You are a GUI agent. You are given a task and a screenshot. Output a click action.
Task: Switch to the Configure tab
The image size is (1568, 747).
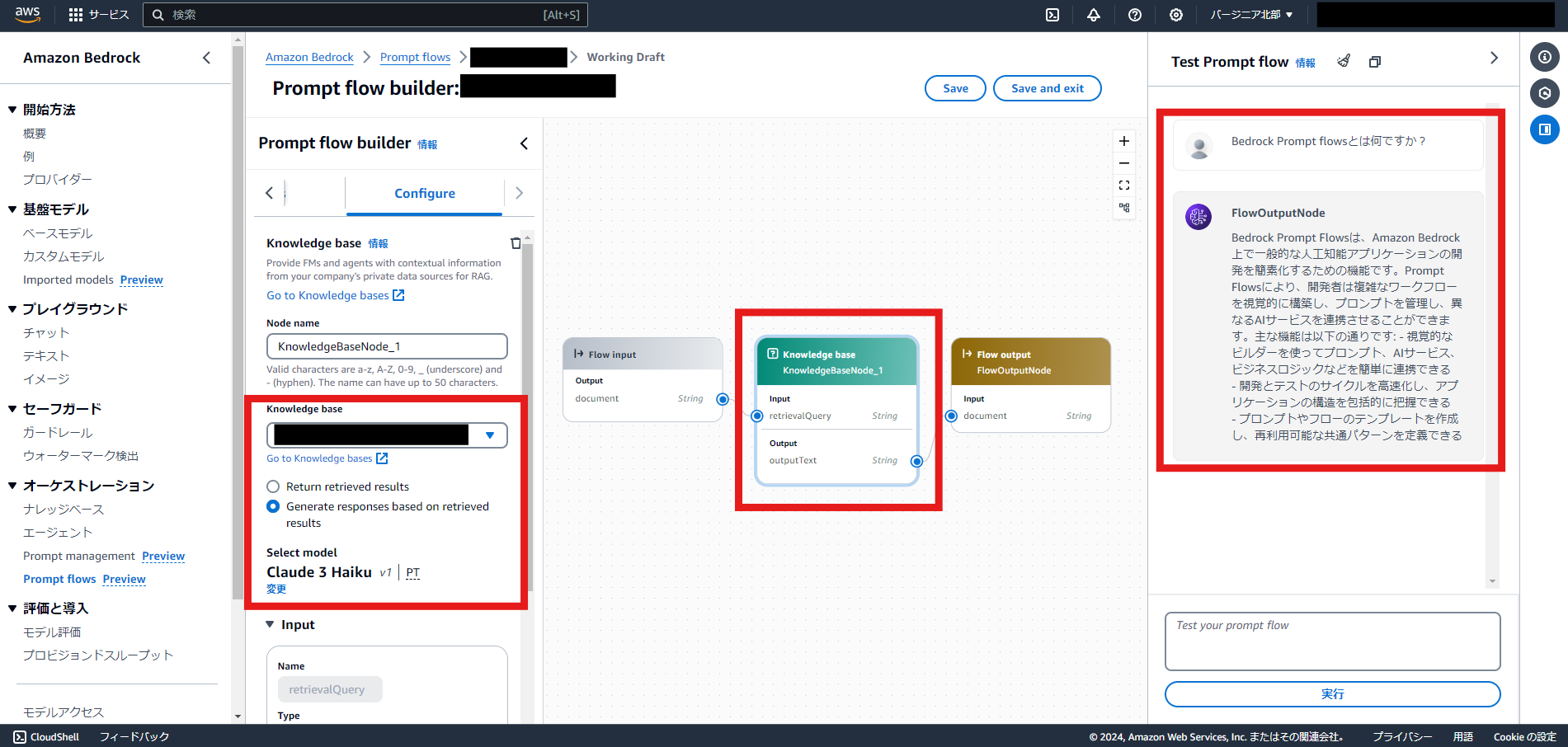[x=425, y=193]
